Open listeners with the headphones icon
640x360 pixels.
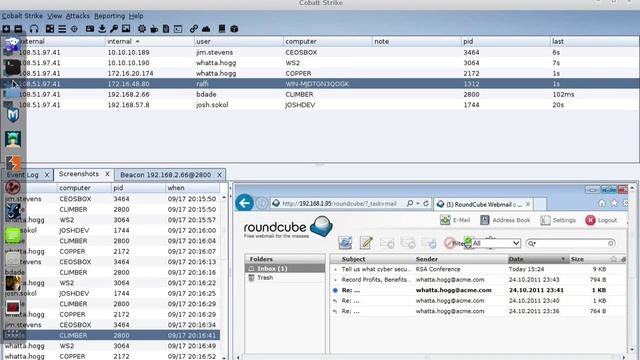click(x=34, y=29)
